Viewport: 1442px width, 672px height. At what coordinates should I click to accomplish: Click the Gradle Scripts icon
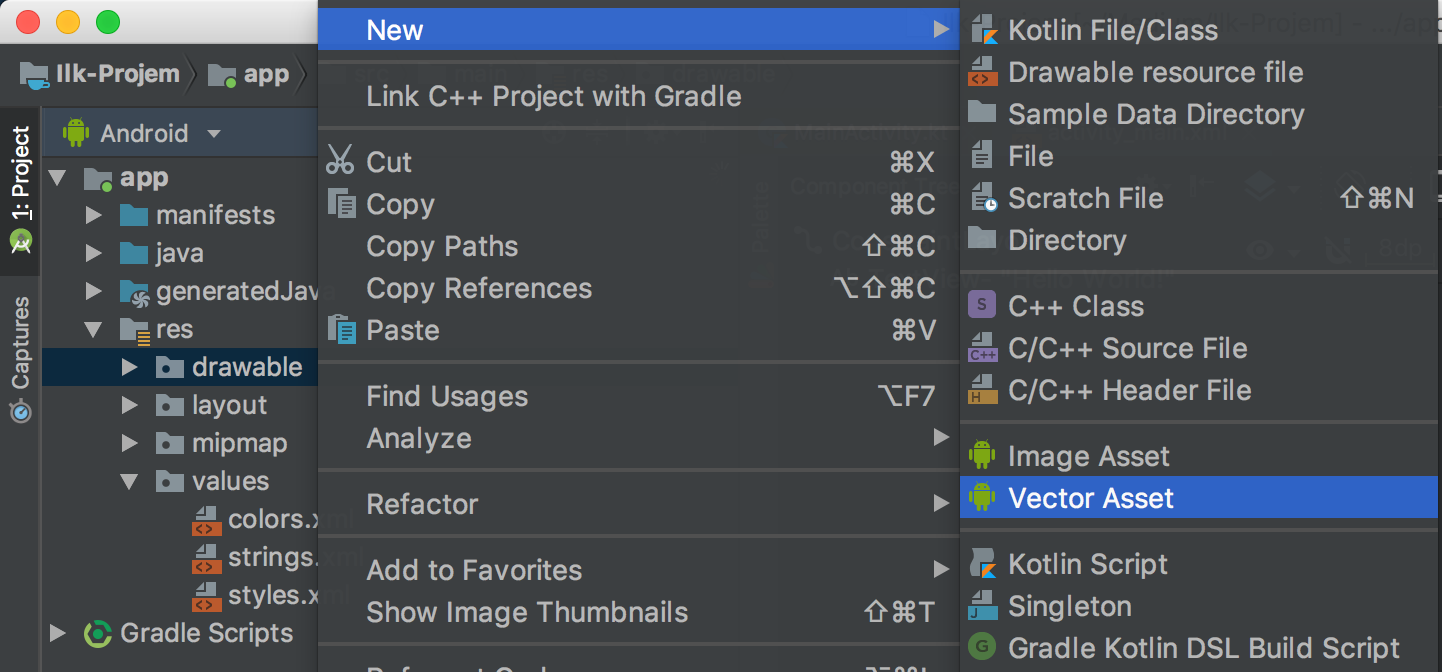point(98,633)
